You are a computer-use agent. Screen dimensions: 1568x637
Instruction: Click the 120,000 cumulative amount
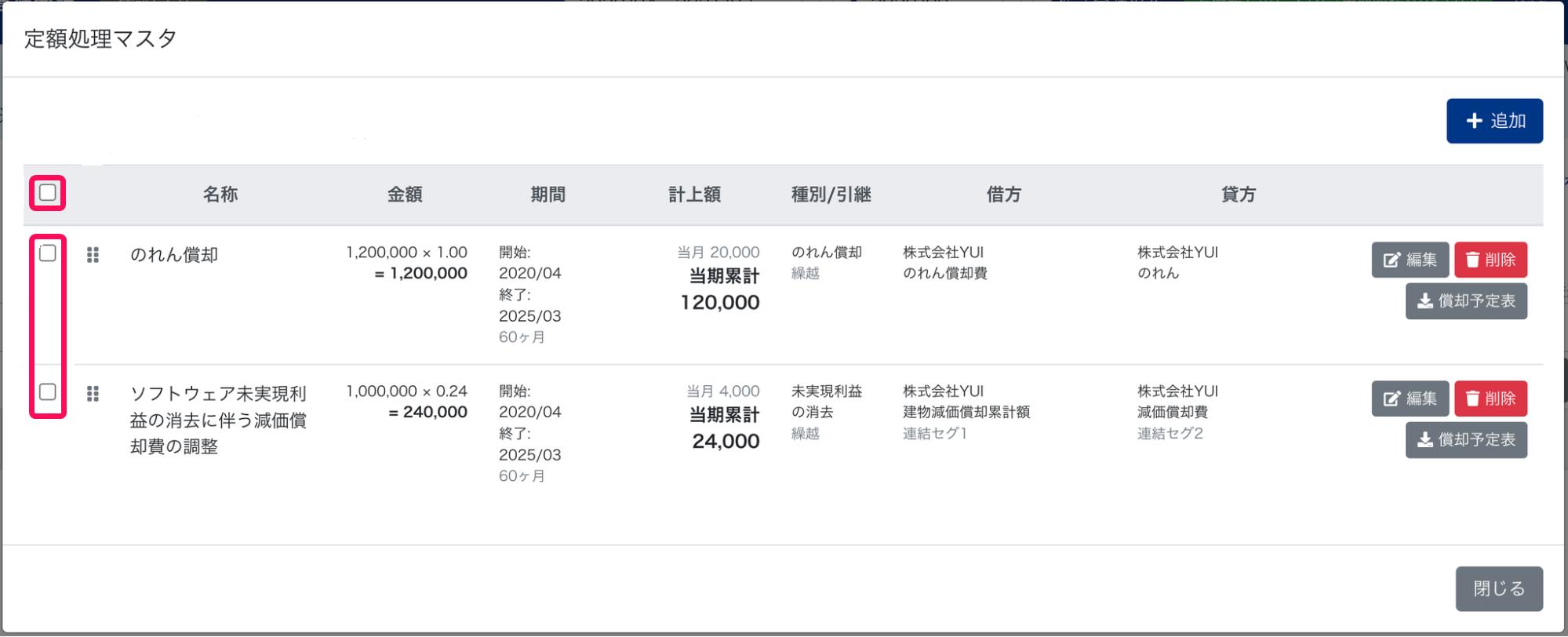[x=720, y=303]
